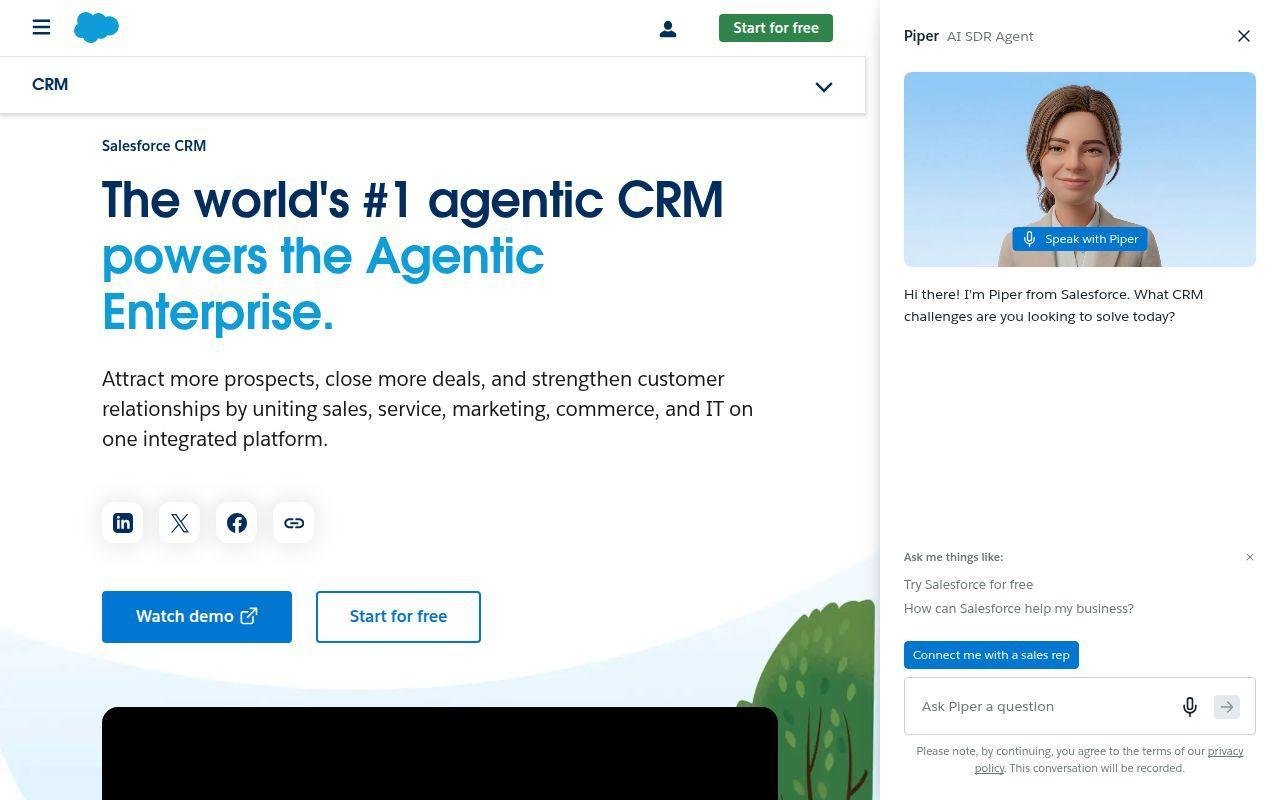Select 'Try Salesforce for free' suggestion
The height and width of the screenshot is (800, 1280).
coord(968,584)
